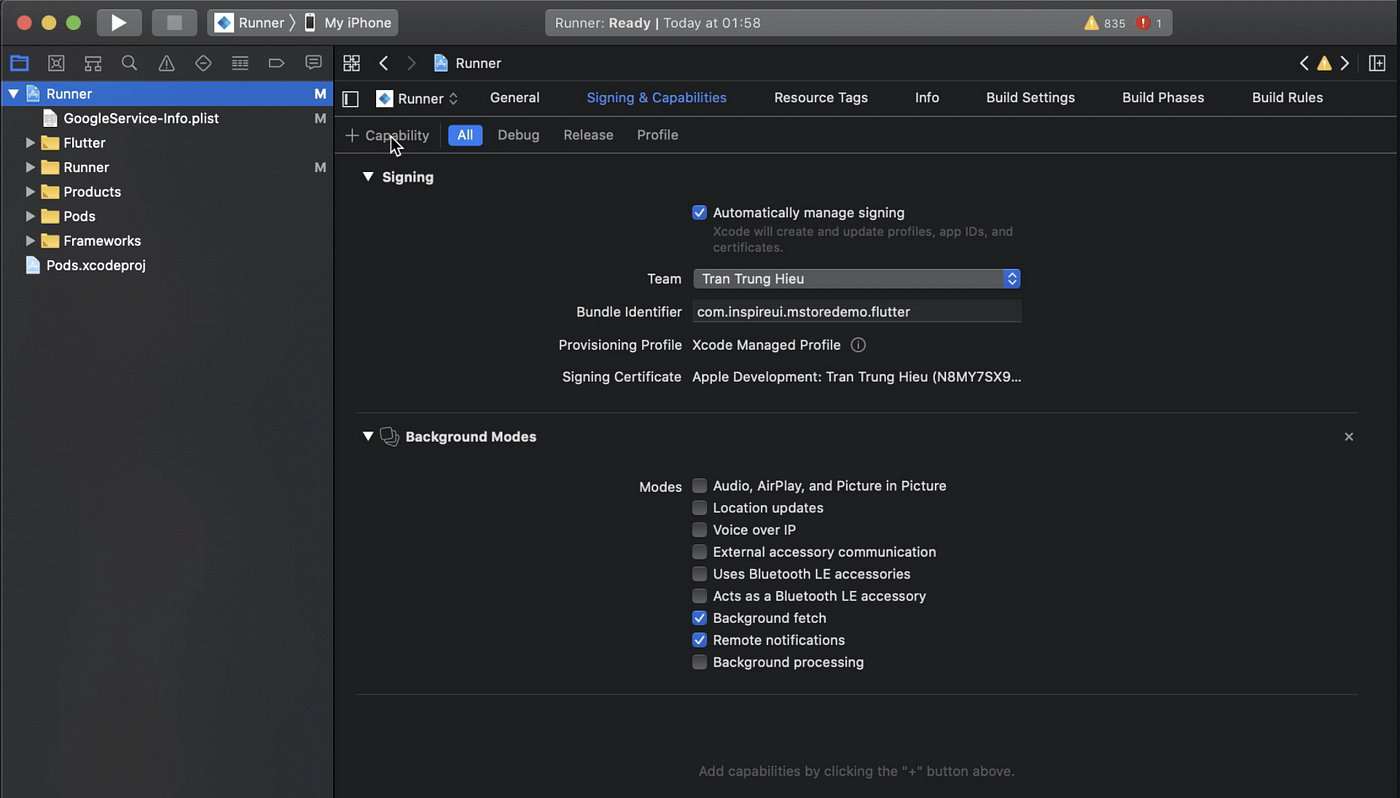Add an editor pane on the right
This screenshot has height=798, width=1400.
coord(1377,63)
